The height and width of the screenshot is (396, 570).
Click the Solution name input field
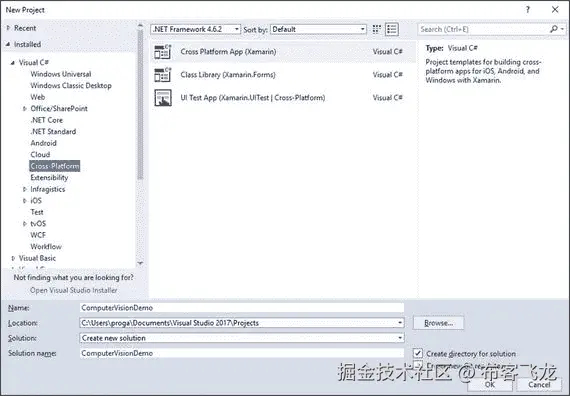click(x=242, y=353)
